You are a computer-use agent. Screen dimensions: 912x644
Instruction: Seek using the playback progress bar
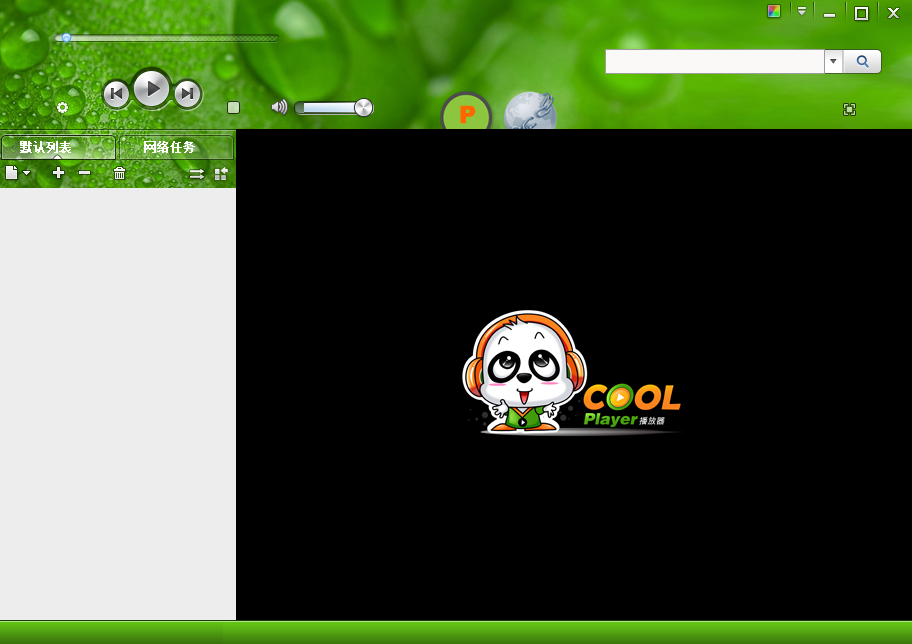coord(167,38)
